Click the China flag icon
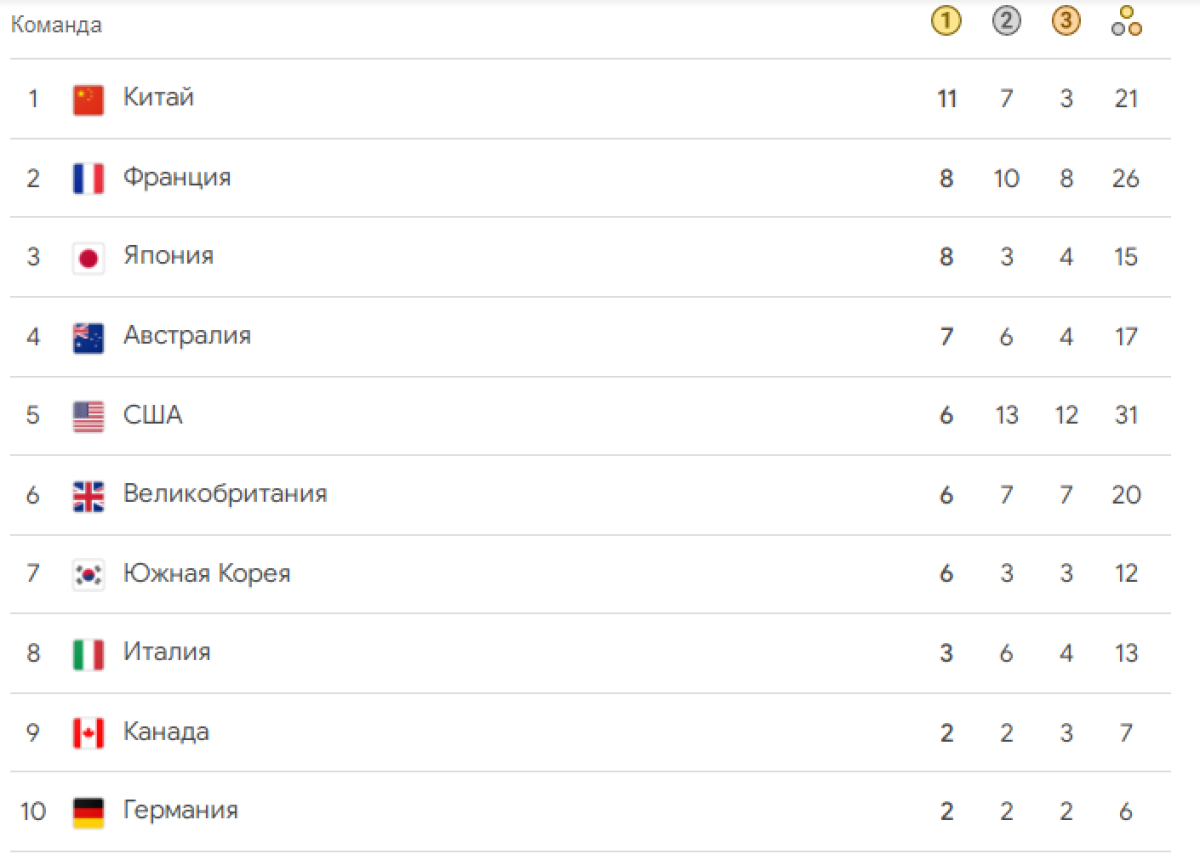 [x=88, y=99]
